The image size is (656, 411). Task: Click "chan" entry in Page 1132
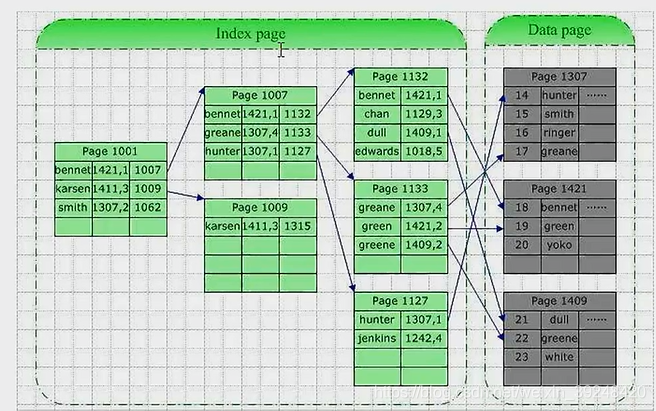tap(377, 114)
